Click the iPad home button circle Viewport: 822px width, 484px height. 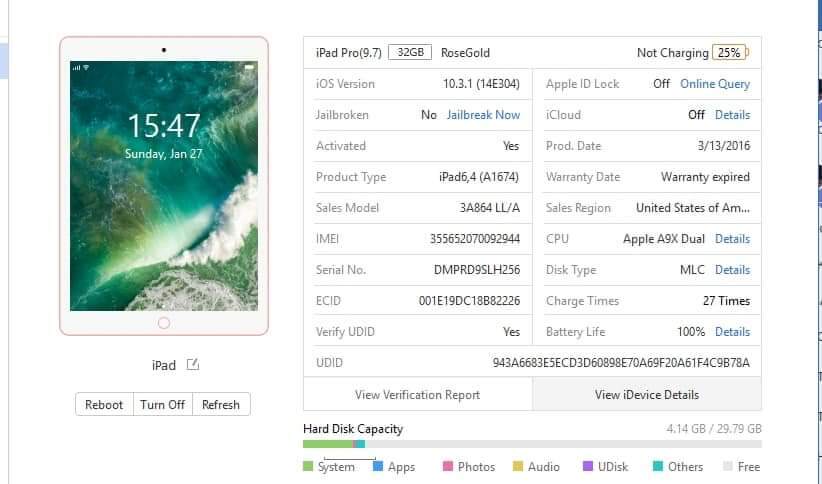(164, 323)
